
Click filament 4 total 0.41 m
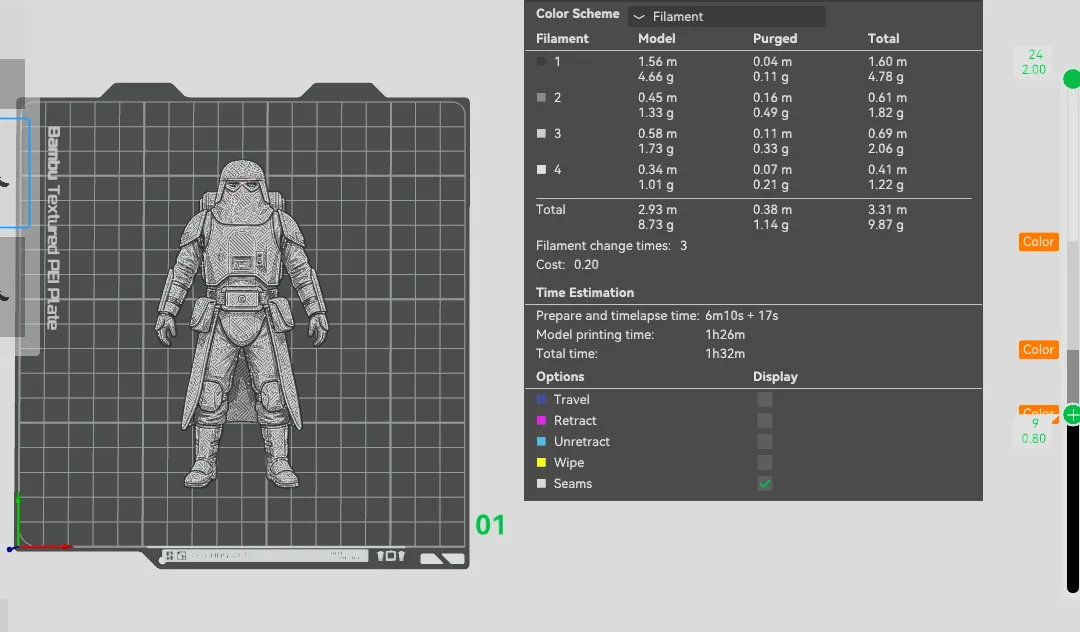(887, 169)
